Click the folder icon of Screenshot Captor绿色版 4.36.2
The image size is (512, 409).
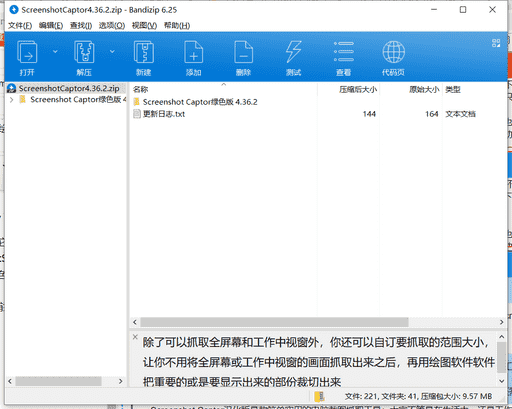click(136, 102)
